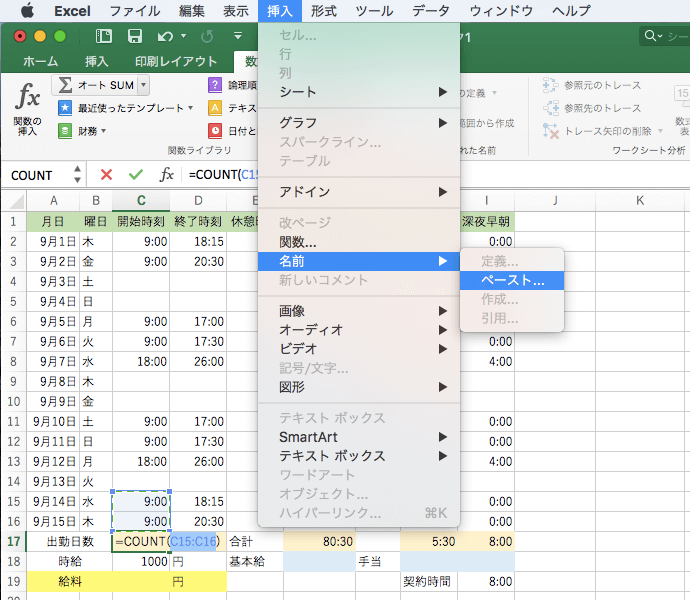Click the workbook template icon in toolbar
The height and width of the screenshot is (600, 690).
click(104, 36)
